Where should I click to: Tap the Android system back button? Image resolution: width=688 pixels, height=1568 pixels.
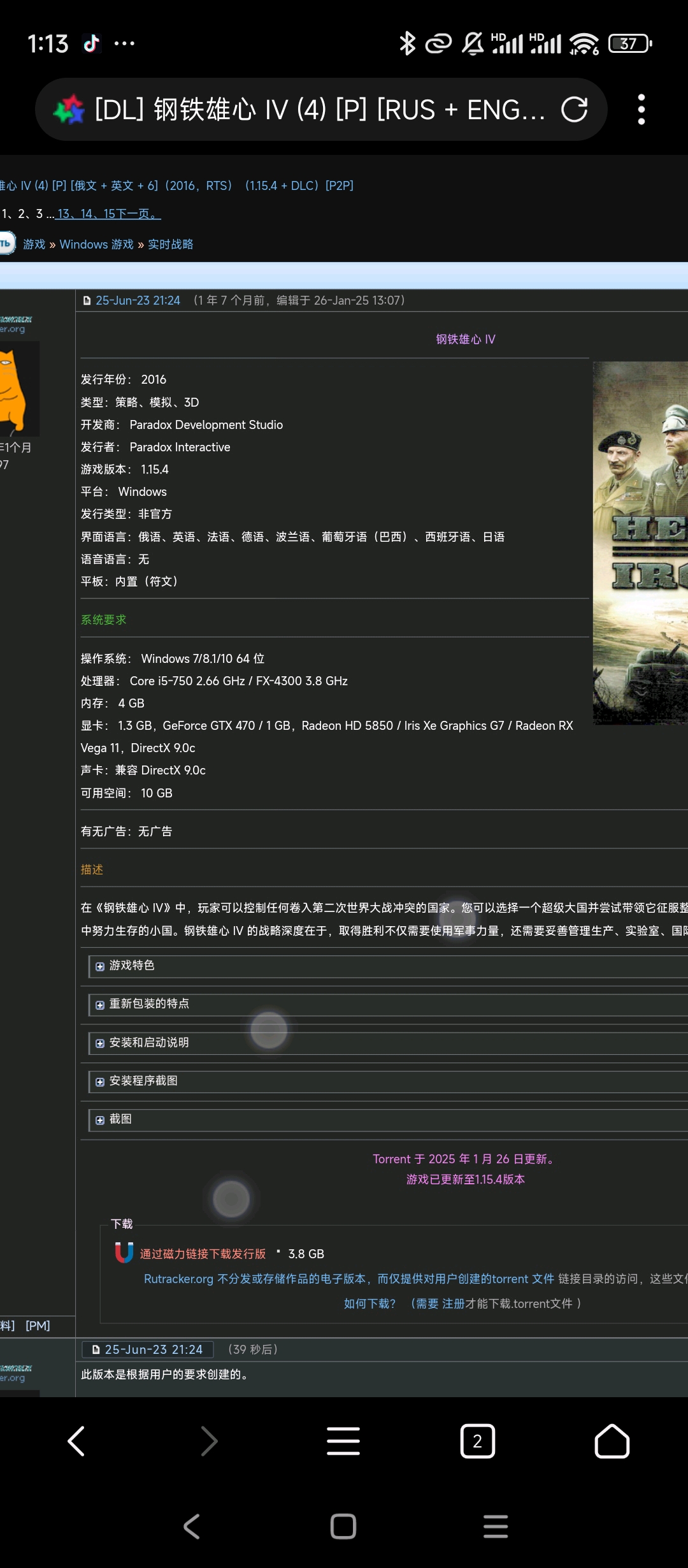[x=192, y=1527]
